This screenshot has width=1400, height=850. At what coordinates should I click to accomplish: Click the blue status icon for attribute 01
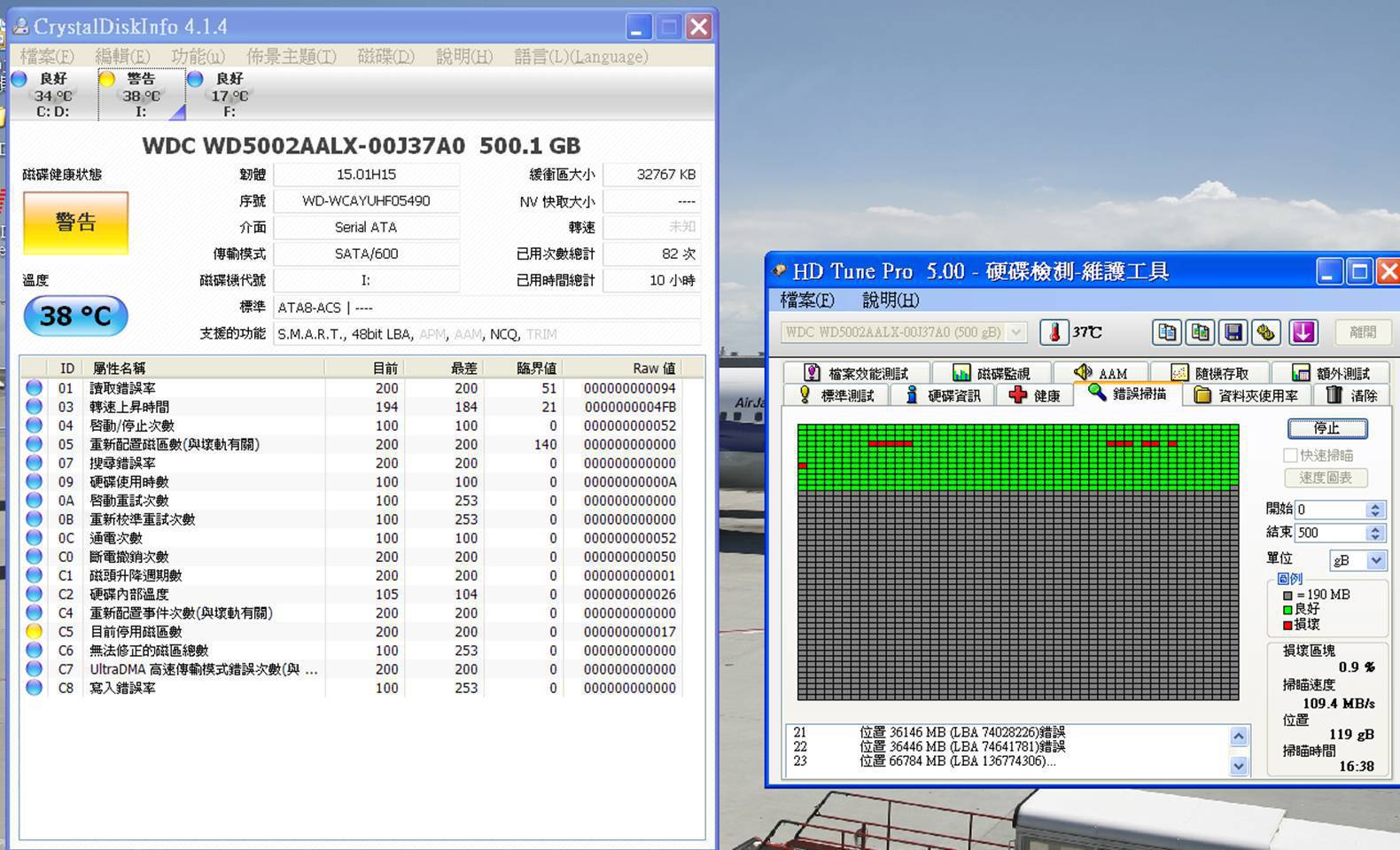tap(34, 388)
